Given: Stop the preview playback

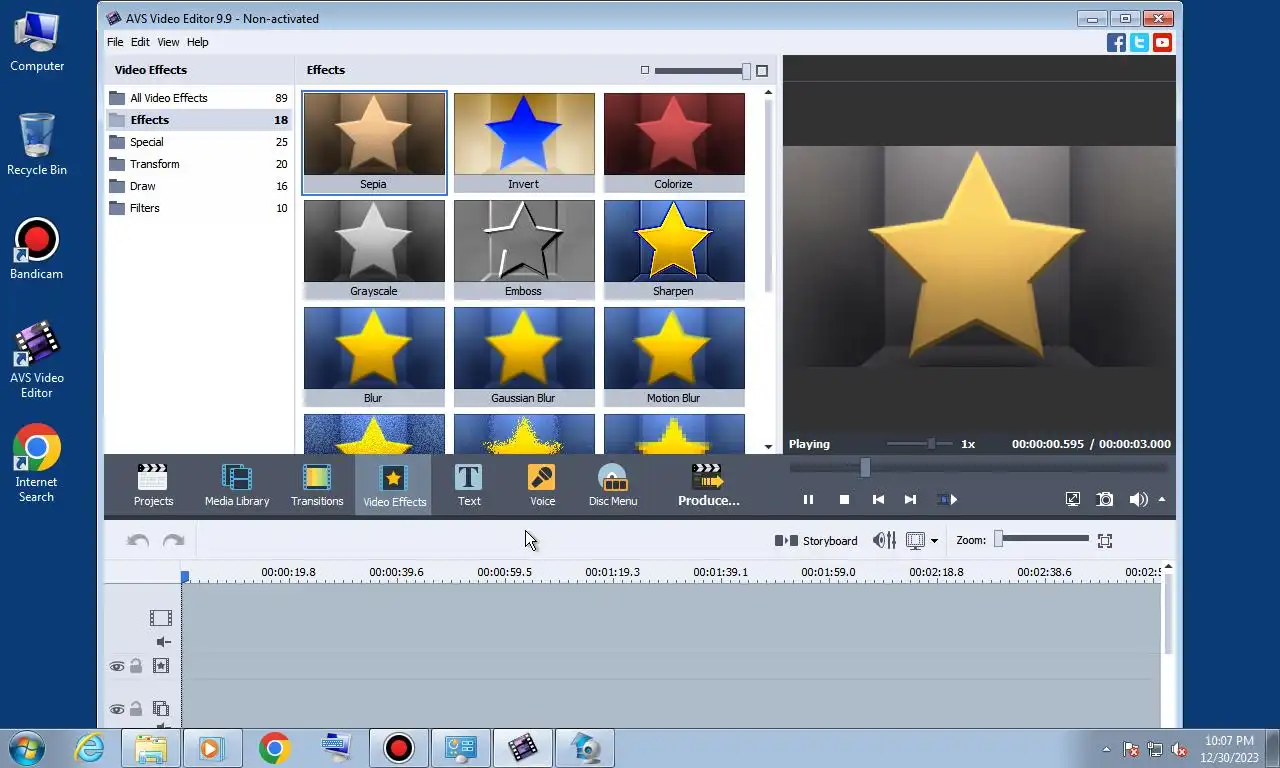Looking at the screenshot, I should 844,499.
